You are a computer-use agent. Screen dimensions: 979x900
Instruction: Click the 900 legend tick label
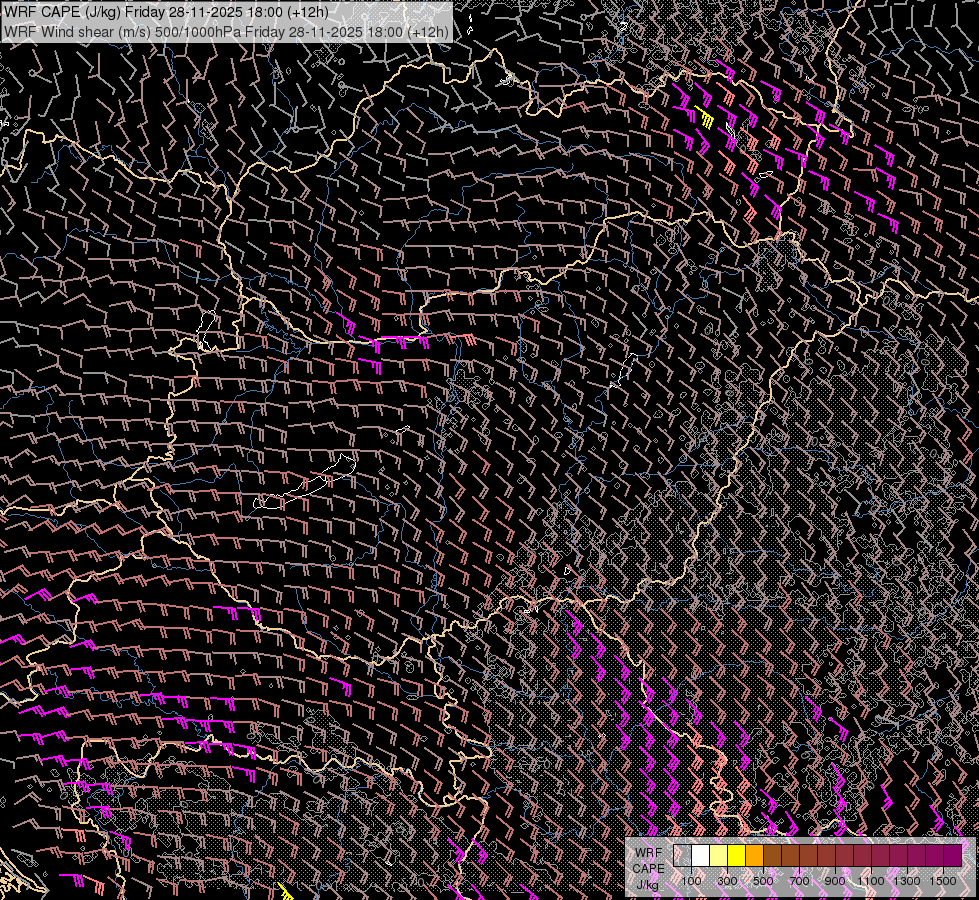pyautogui.click(x=835, y=881)
